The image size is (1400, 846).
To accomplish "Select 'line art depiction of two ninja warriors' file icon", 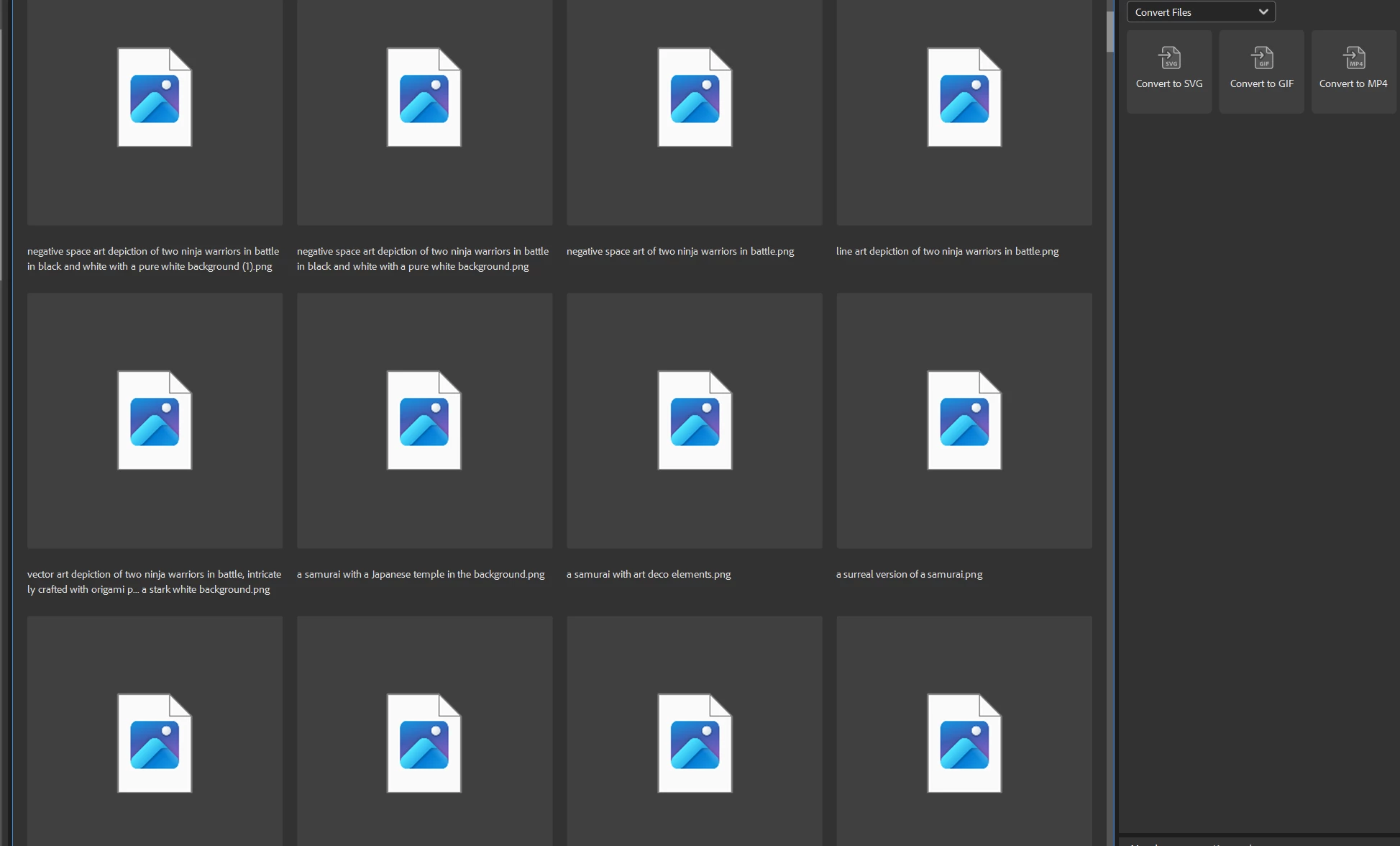I will [x=964, y=98].
